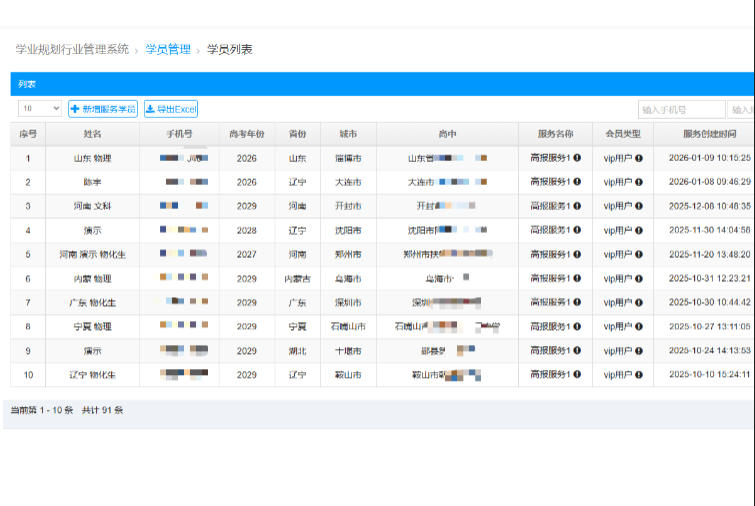Click the 城市 column header
Screen dimensions: 755x506
[348, 134]
